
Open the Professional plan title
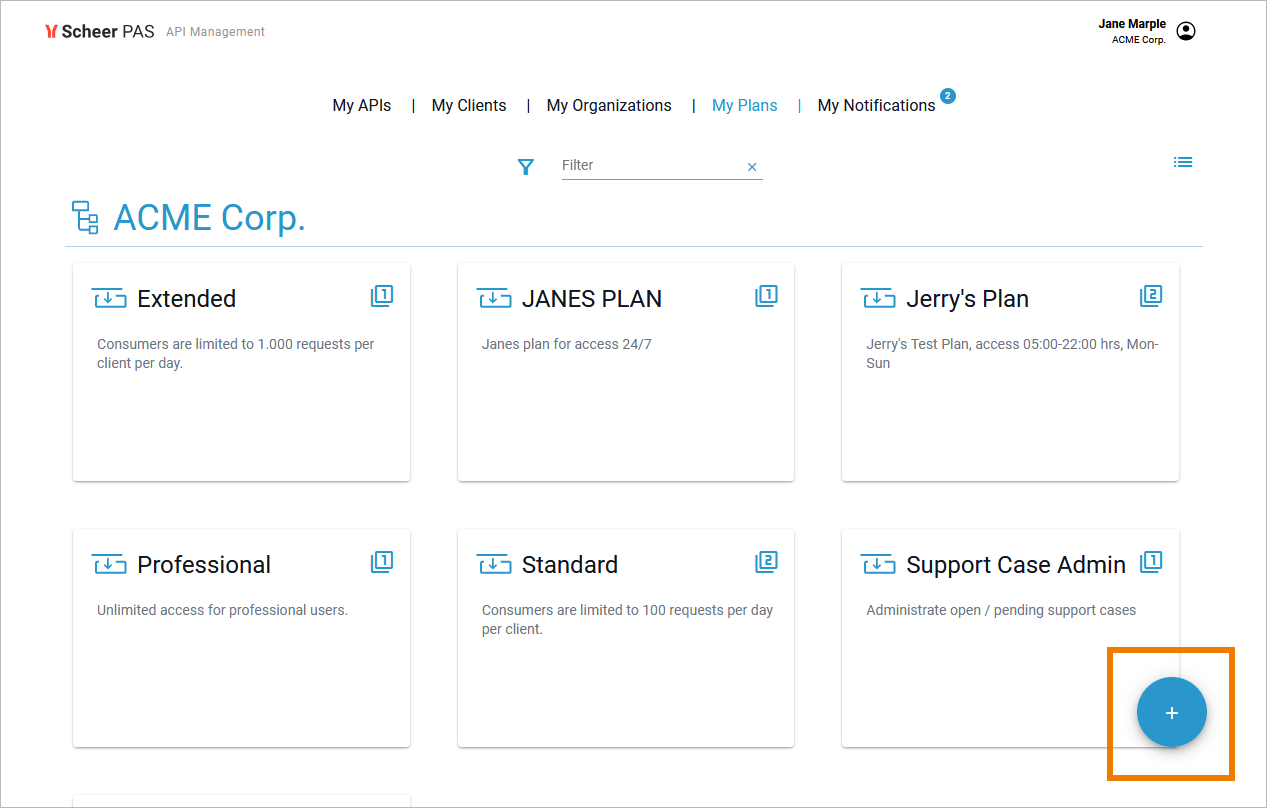tap(204, 565)
